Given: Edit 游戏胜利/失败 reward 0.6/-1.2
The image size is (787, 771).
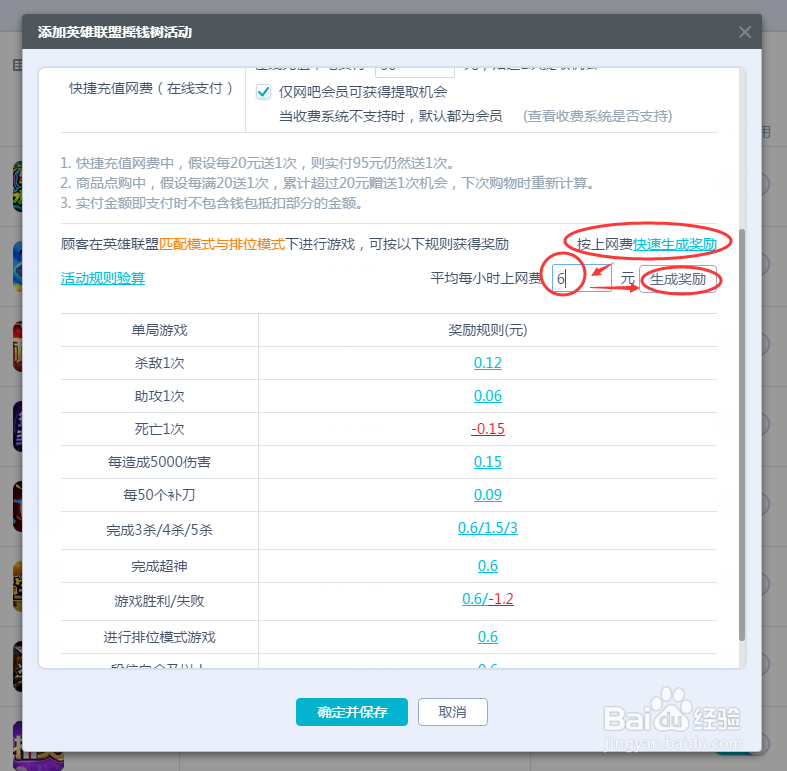Looking at the screenshot, I should [x=487, y=599].
